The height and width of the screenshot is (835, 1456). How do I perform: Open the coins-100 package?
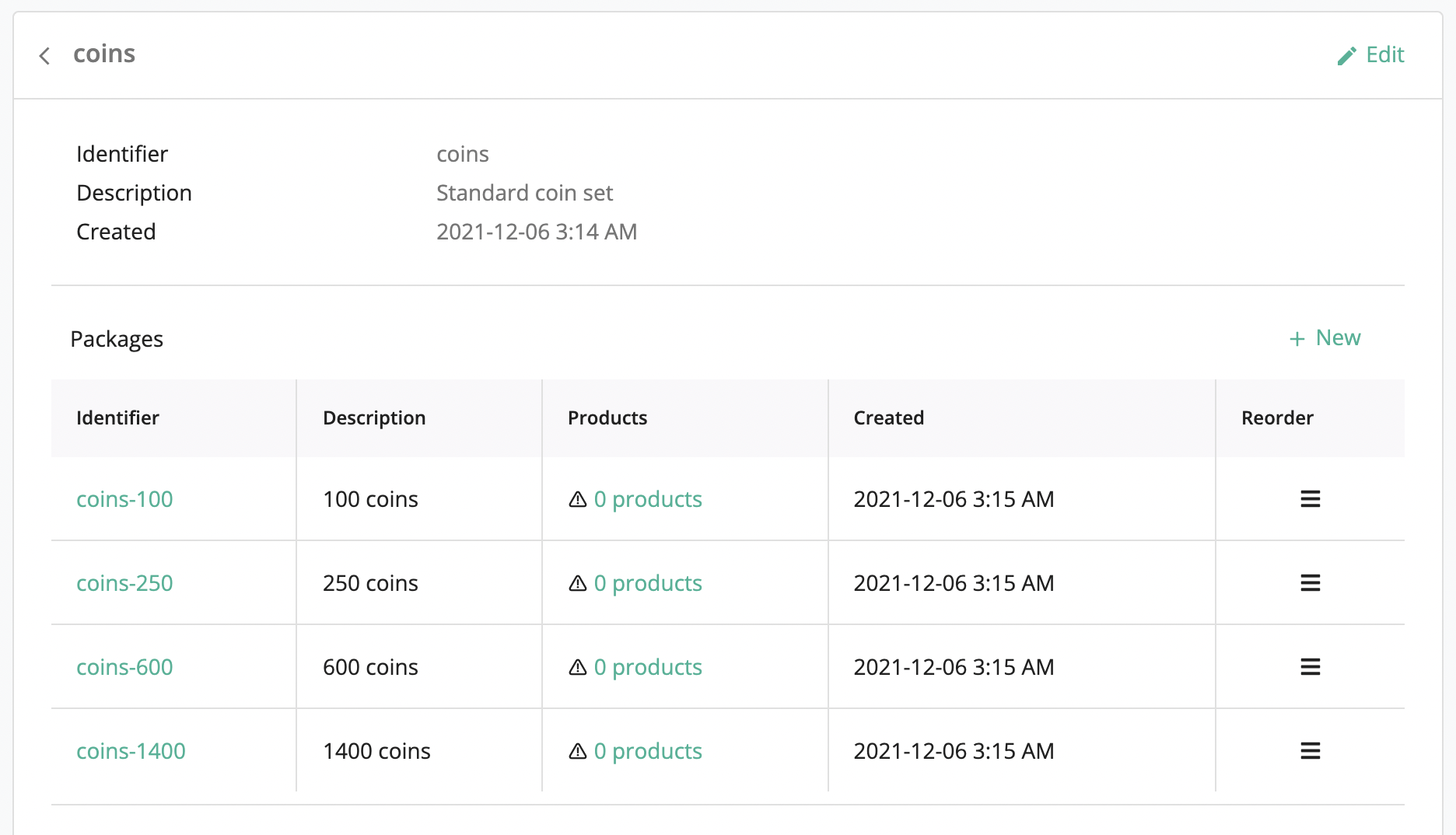[x=124, y=499]
